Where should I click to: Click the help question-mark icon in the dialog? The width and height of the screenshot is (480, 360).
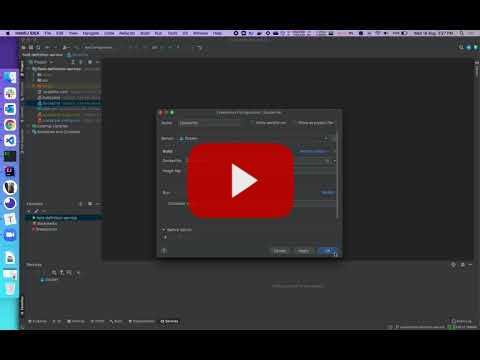click(164, 251)
